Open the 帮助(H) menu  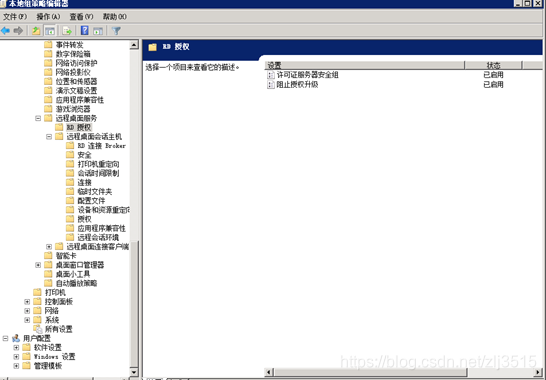tap(115, 16)
